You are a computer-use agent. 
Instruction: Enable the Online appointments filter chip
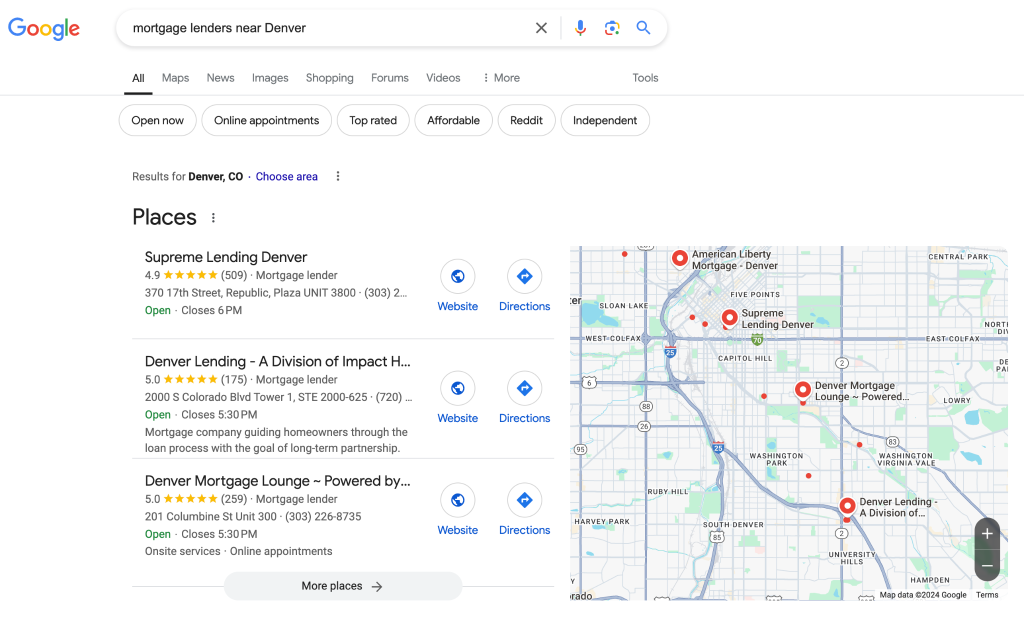[x=266, y=121]
